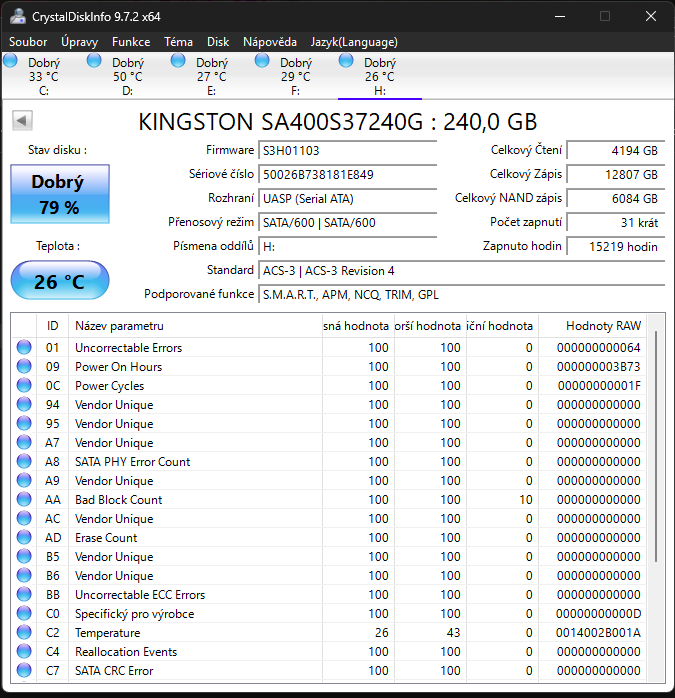Open the Úpravy menu
Viewport: 675px width, 698px height.
pos(79,42)
